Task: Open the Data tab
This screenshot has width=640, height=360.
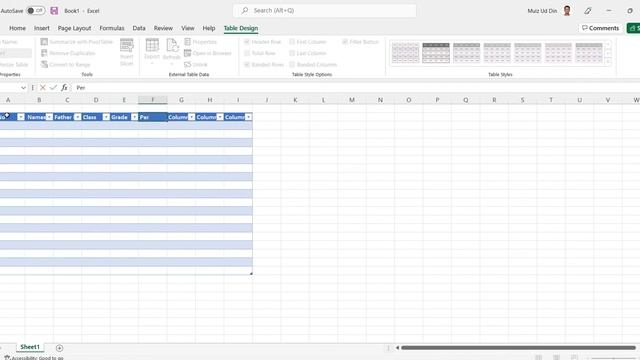Action: [x=139, y=28]
